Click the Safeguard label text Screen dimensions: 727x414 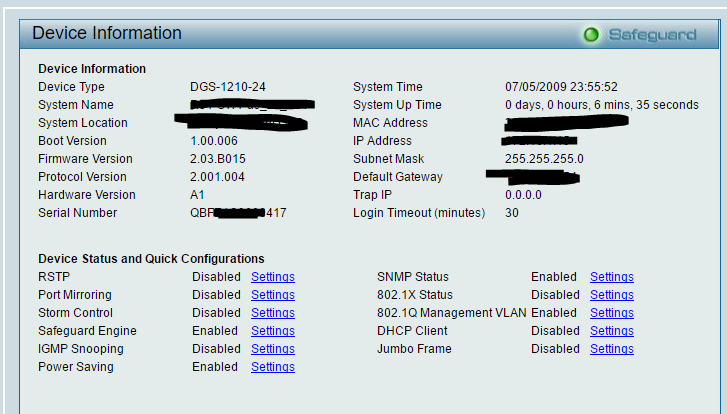652,35
